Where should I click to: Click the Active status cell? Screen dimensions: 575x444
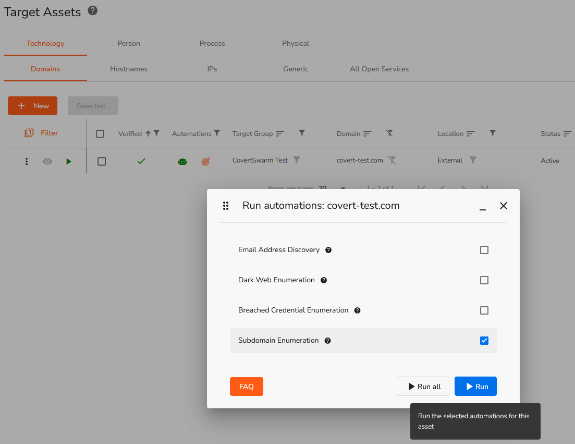(x=550, y=161)
